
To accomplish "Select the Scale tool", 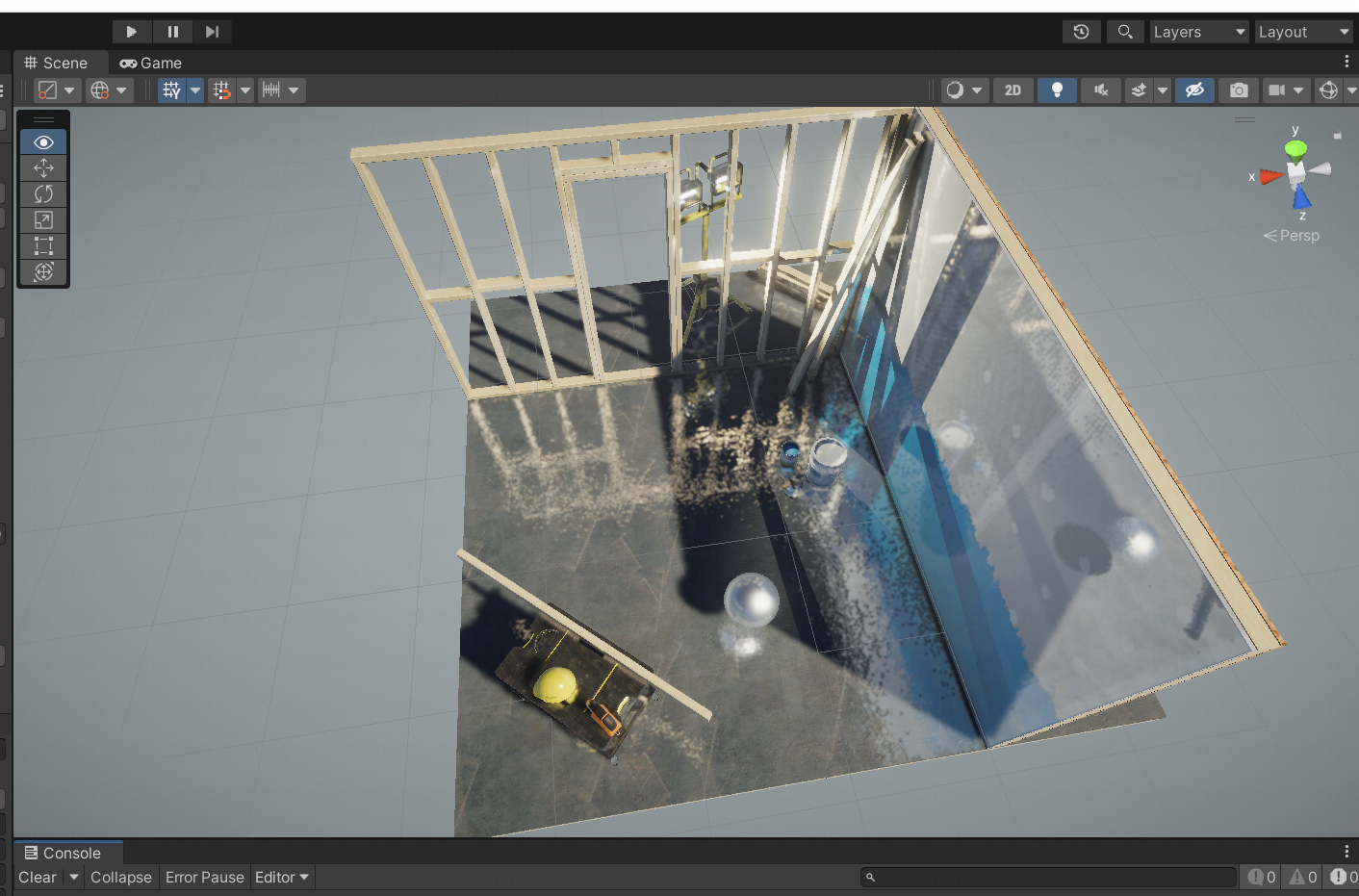I will [x=43, y=219].
